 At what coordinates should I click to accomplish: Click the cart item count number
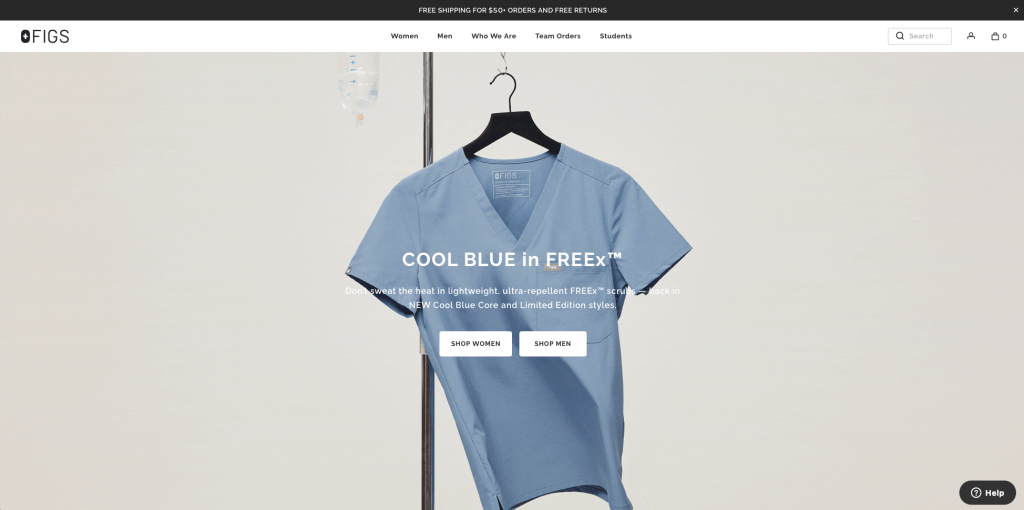point(1004,37)
